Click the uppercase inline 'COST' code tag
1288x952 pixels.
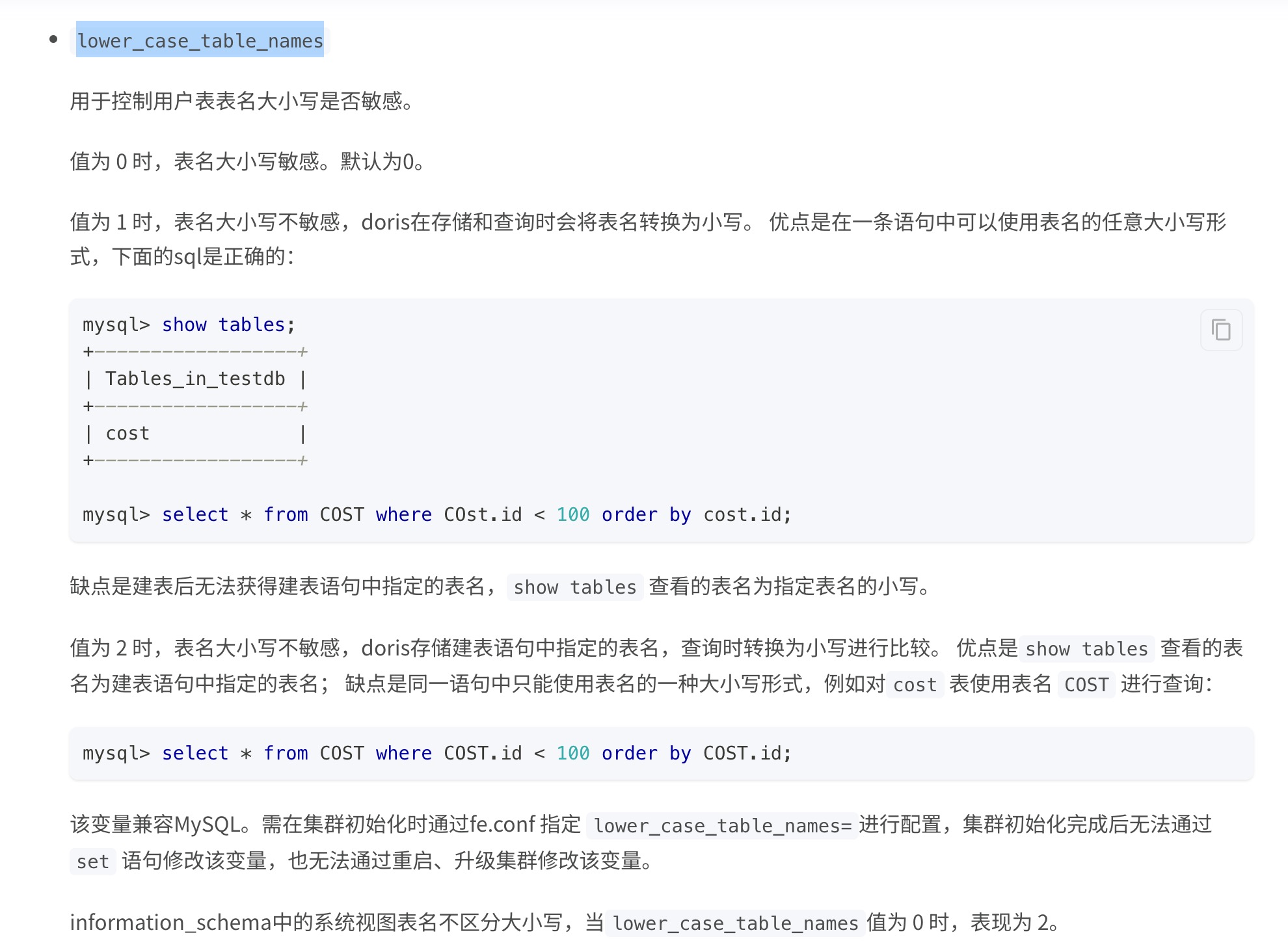1086,685
